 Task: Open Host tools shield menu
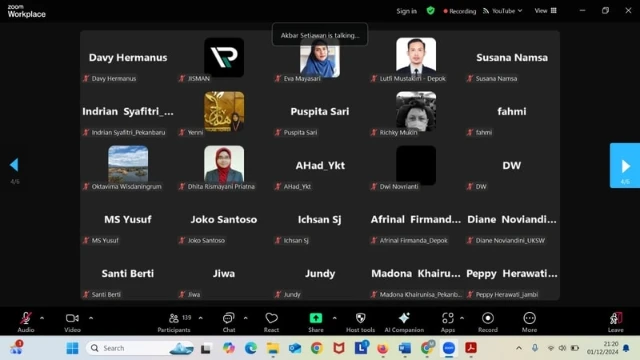360,322
